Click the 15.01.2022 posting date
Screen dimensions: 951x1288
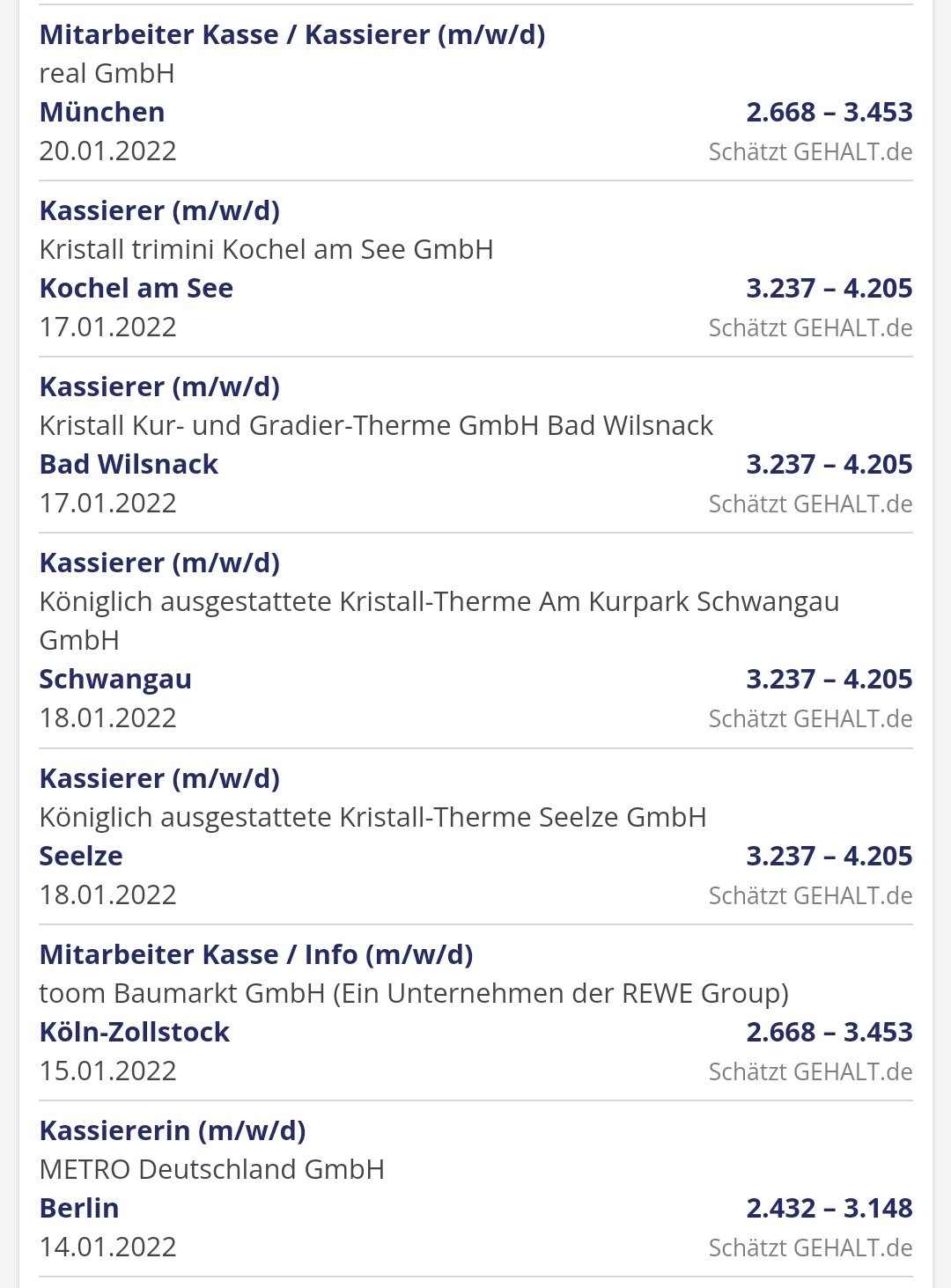pyautogui.click(x=108, y=1071)
